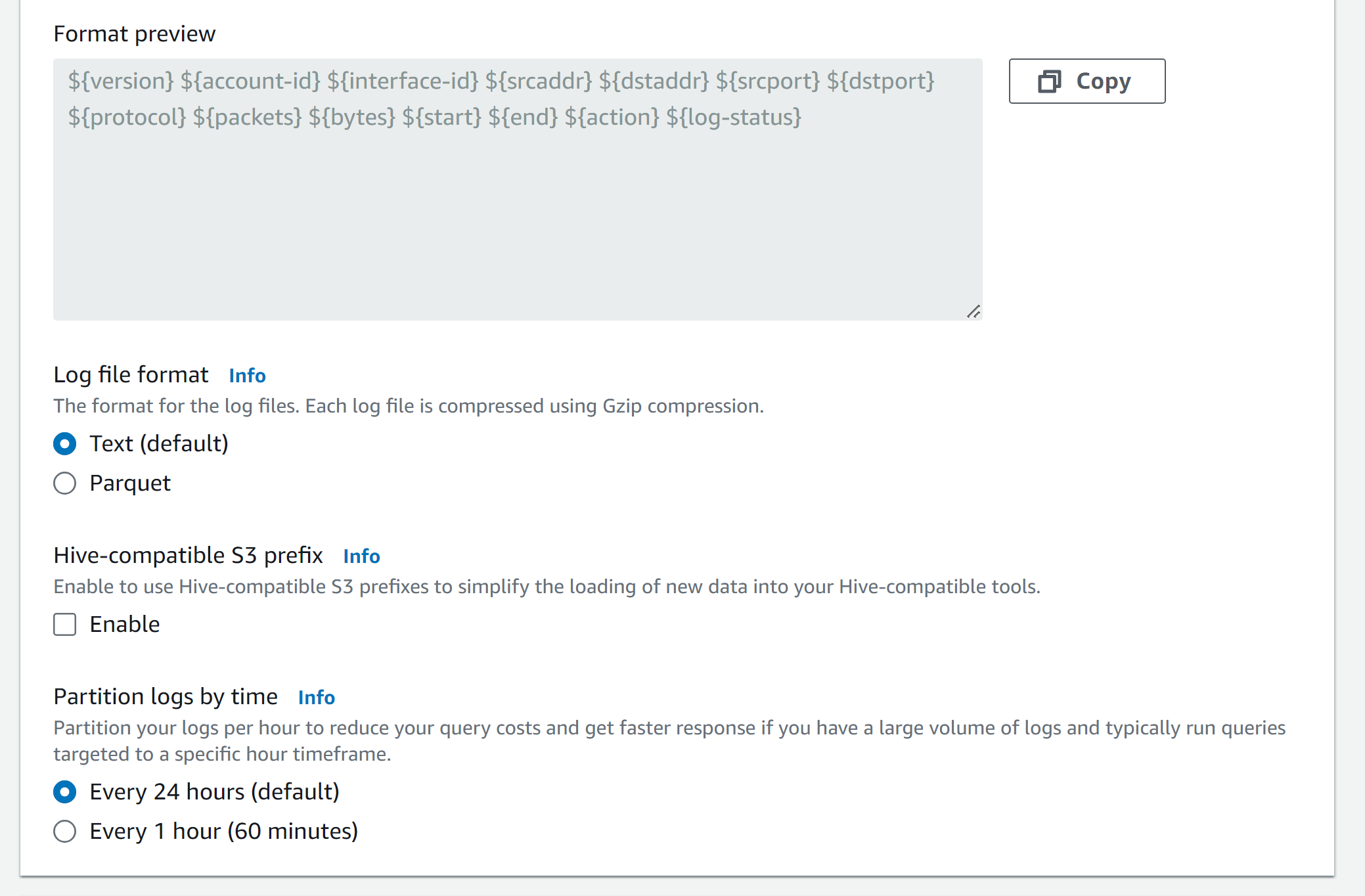The width and height of the screenshot is (1365, 896).
Task: Choose the Parquet log file format
Action: (65, 483)
